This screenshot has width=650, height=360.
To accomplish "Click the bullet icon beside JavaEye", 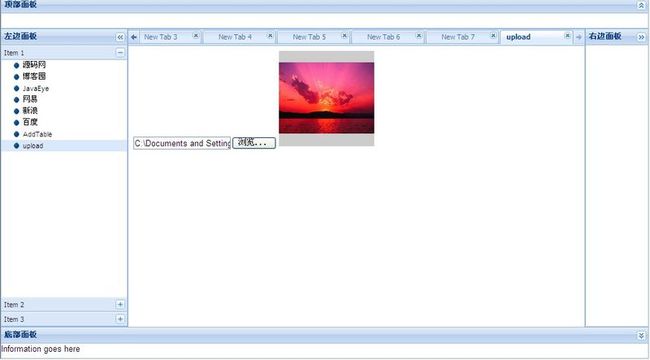I will tap(17, 88).
